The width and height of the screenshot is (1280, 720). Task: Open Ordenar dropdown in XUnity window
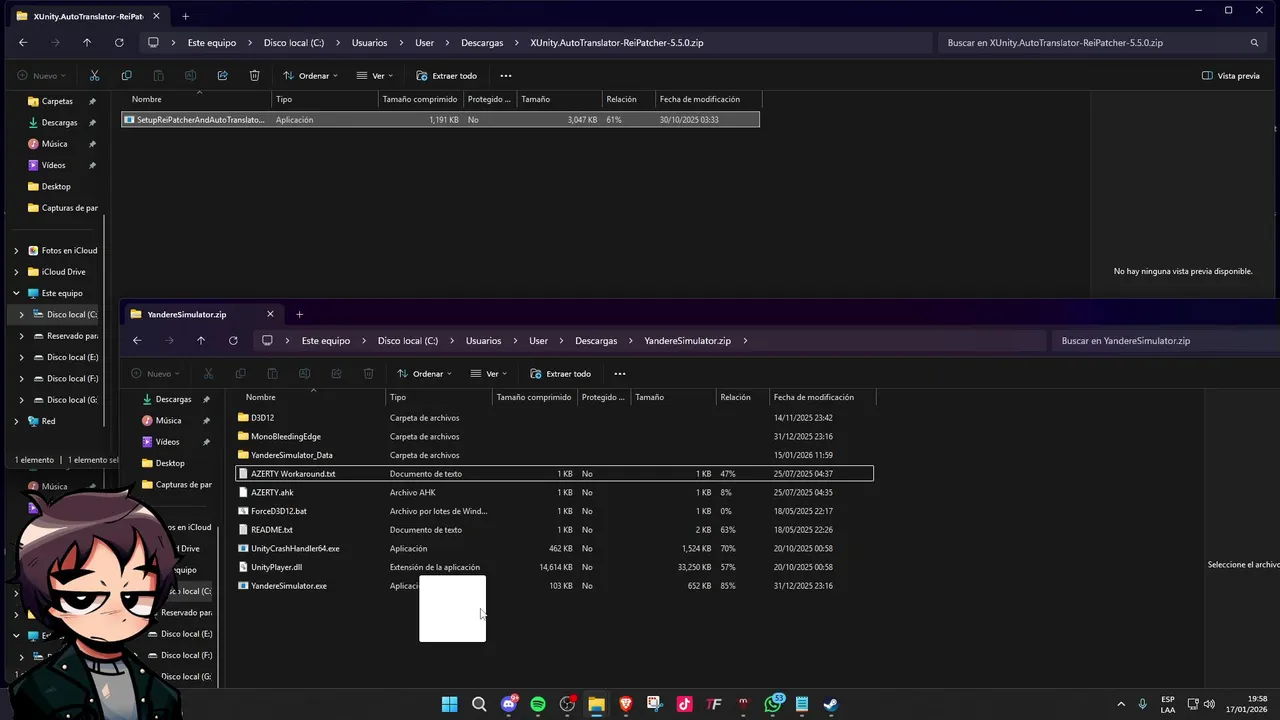click(310, 76)
